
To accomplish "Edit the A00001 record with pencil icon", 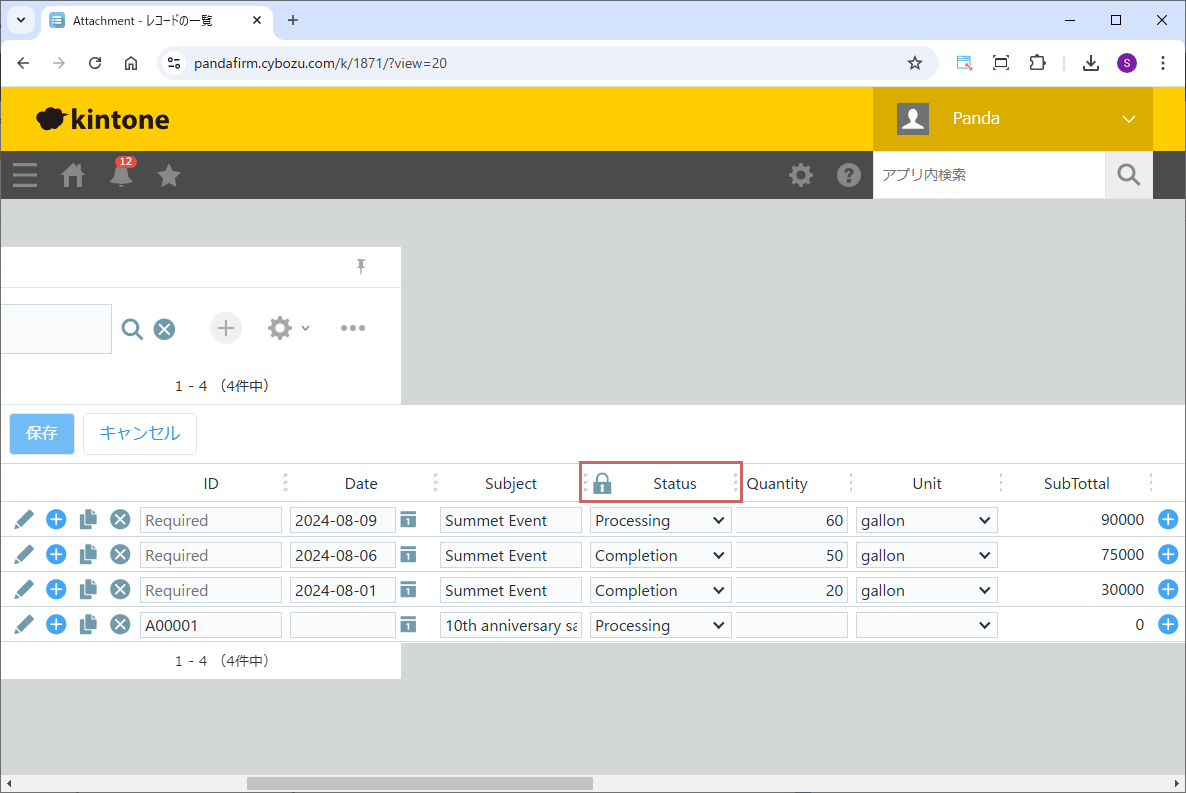I will click(x=25, y=625).
